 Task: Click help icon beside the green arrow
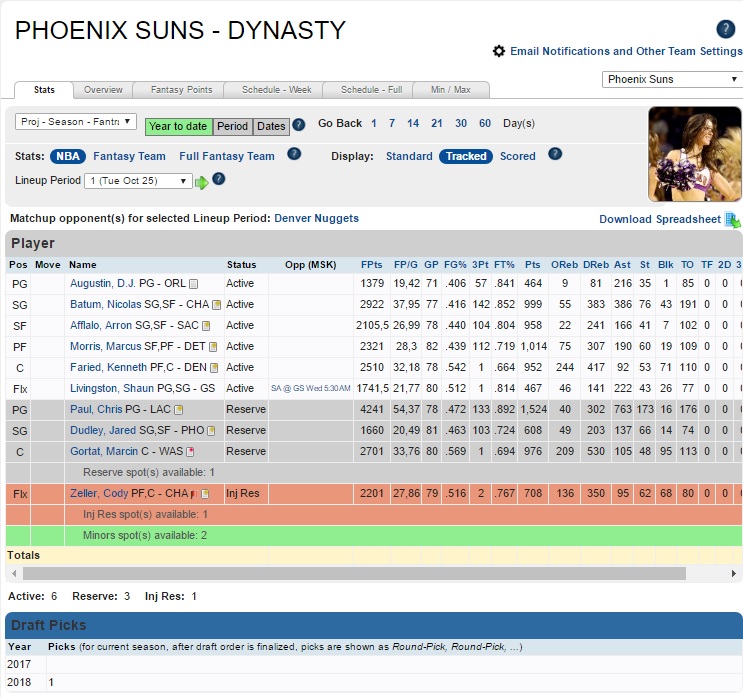coord(218,179)
